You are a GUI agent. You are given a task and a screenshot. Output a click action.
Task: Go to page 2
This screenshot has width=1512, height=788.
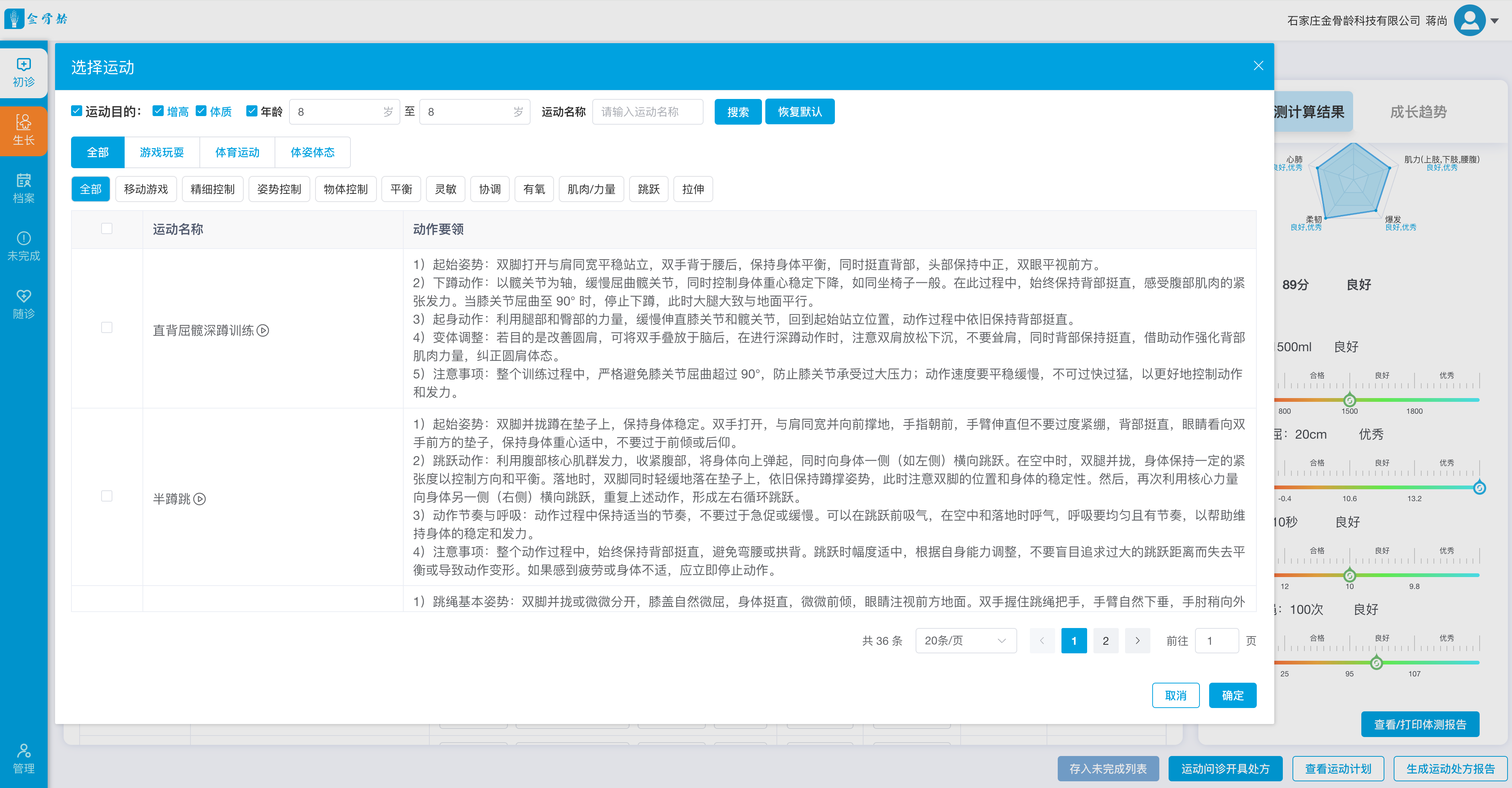[1106, 641]
